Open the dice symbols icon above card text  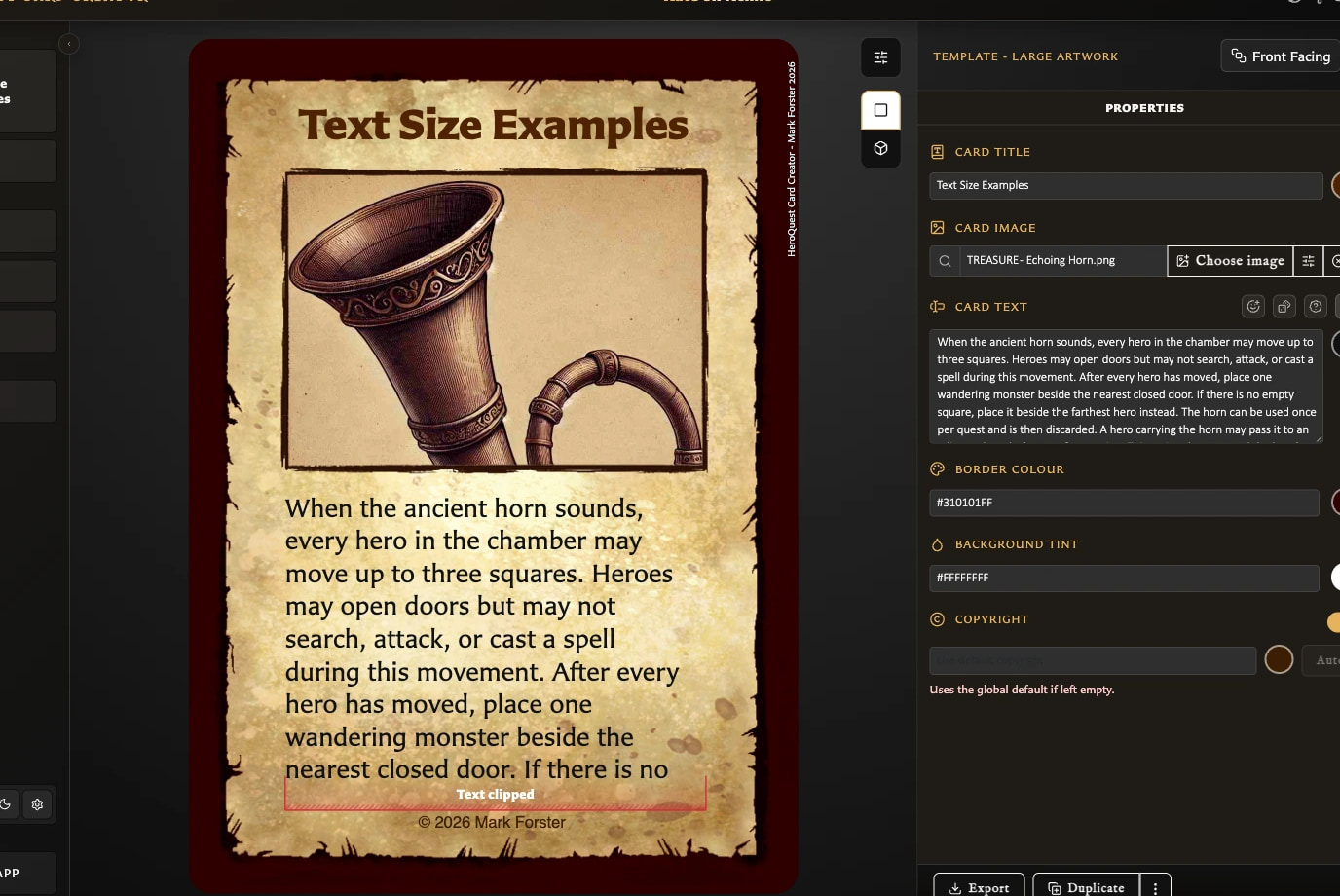point(1284,307)
